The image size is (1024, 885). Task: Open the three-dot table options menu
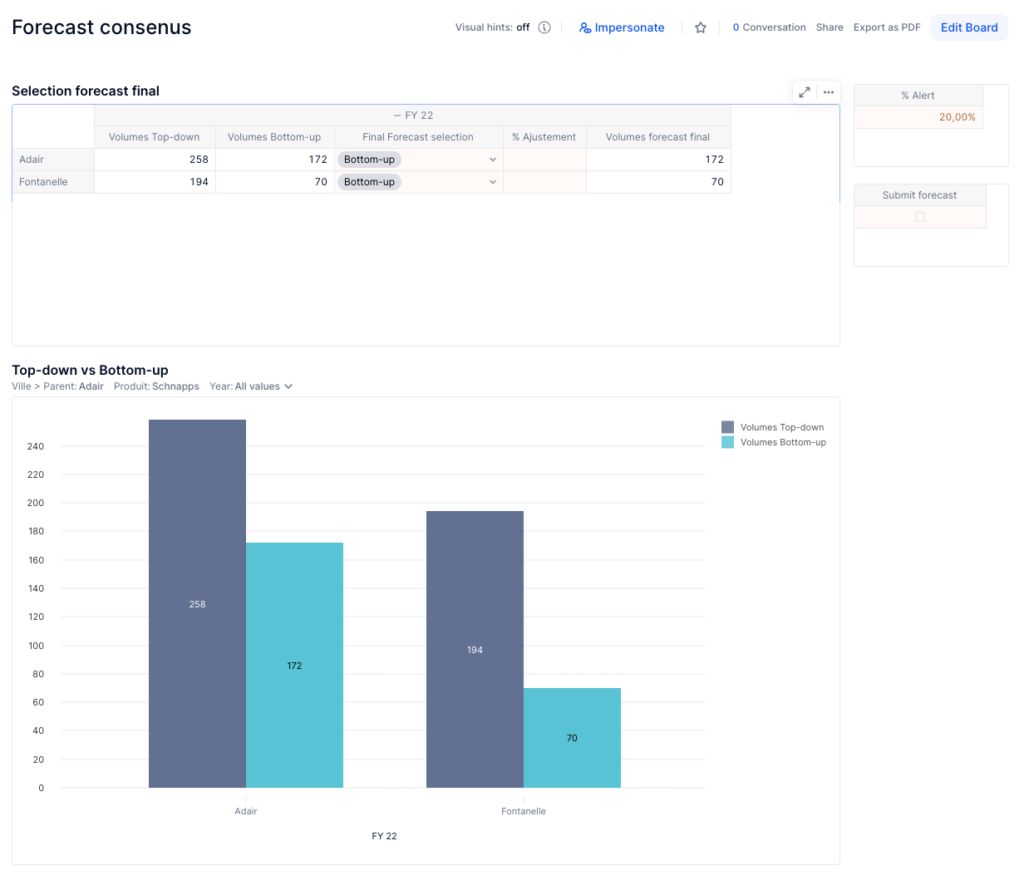tap(828, 92)
